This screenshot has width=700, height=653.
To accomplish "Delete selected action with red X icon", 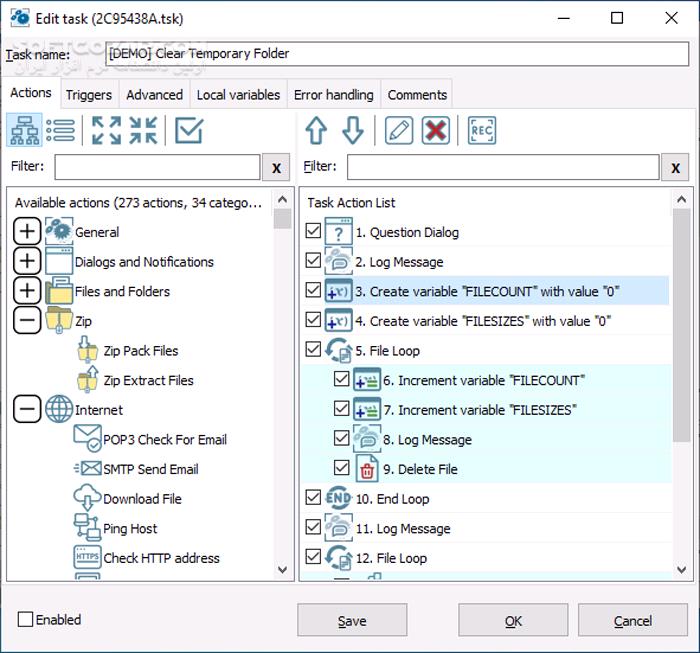I will 436,130.
